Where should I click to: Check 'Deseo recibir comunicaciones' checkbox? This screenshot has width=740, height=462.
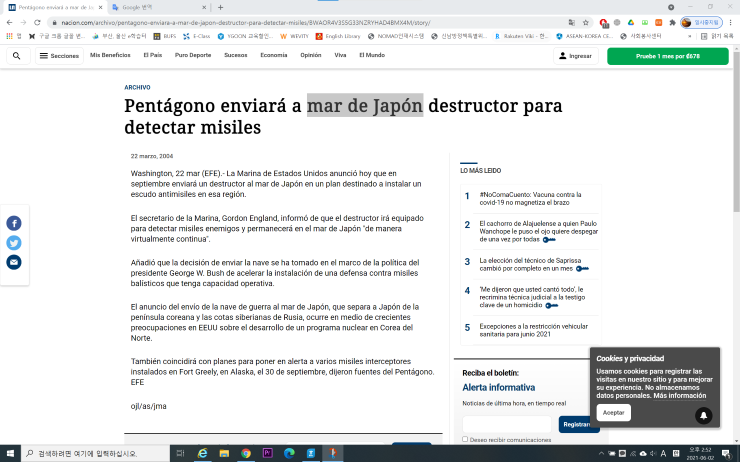click(465, 439)
